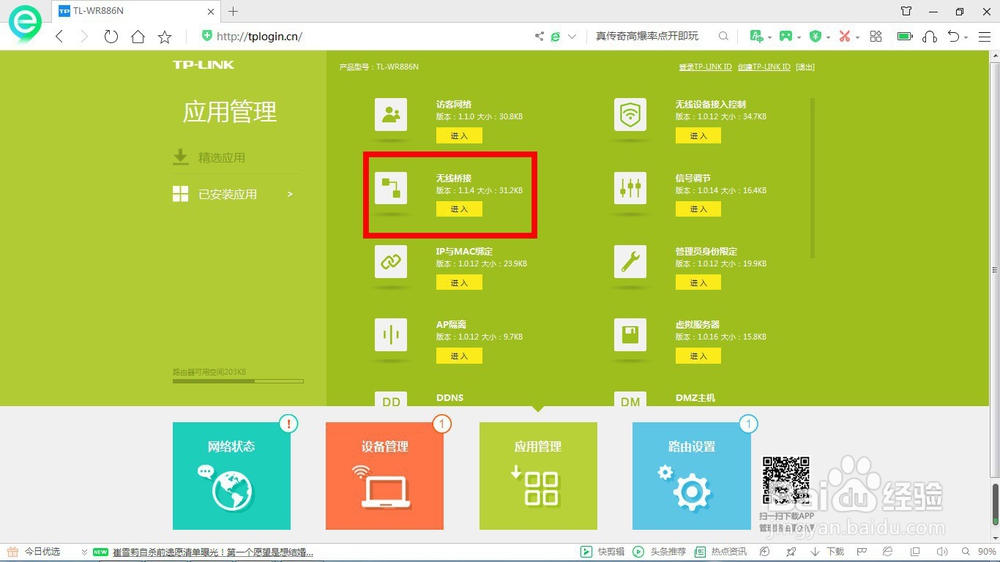1000x562 pixels.
Task: Click the battery toolbar icon
Action: [x=904, y=36]
